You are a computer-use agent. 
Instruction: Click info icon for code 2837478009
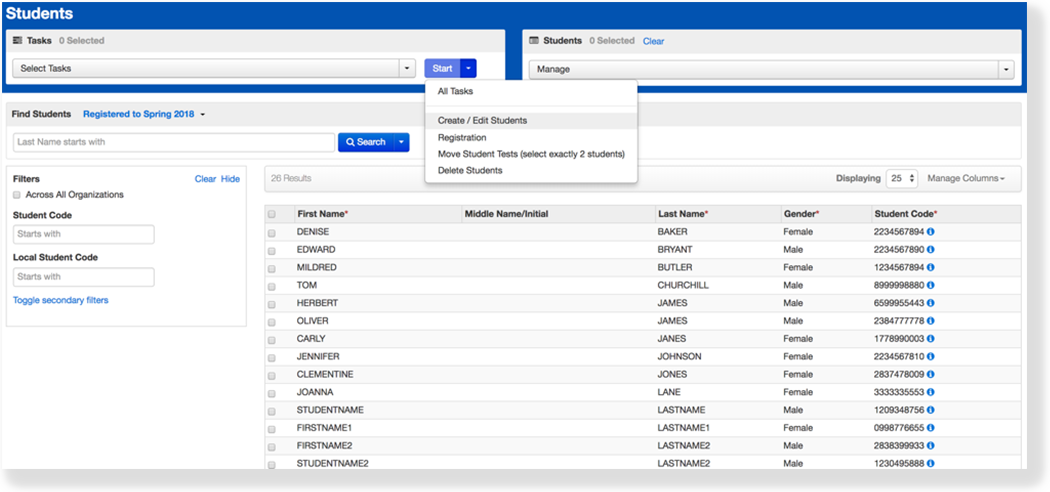(x=932, y=374)
